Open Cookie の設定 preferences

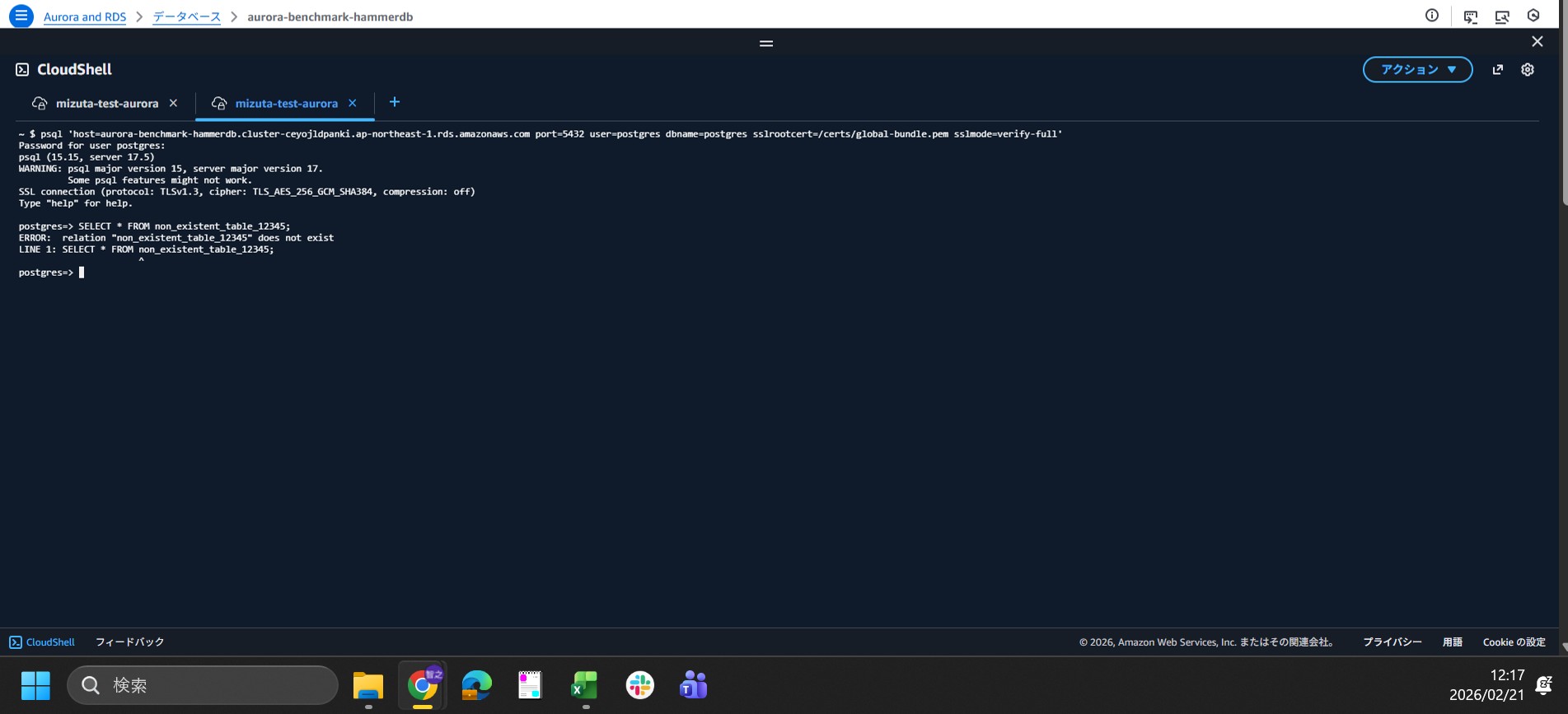(x=1514, y=642)
